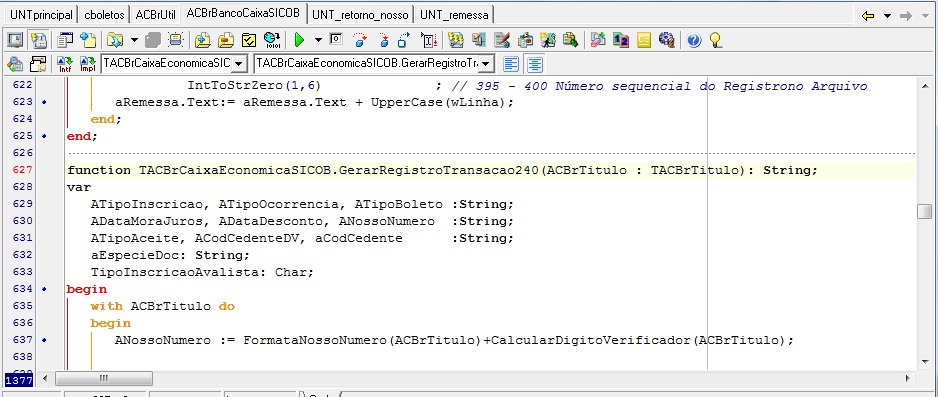938x397 pixels.
Task: Click the FormataNossoNumero call on line 637
Action: [x=316, y=340]
